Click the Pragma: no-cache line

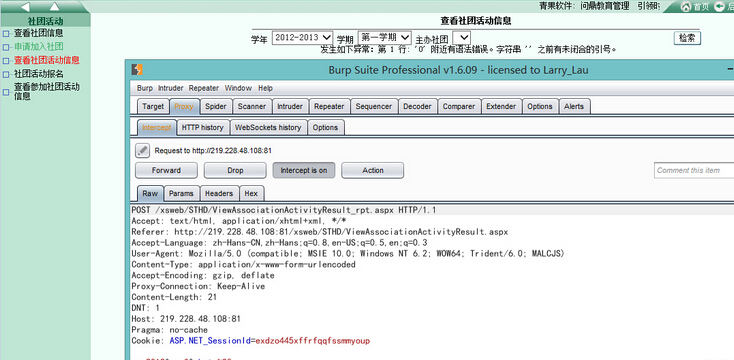click(x=169, y=330)
